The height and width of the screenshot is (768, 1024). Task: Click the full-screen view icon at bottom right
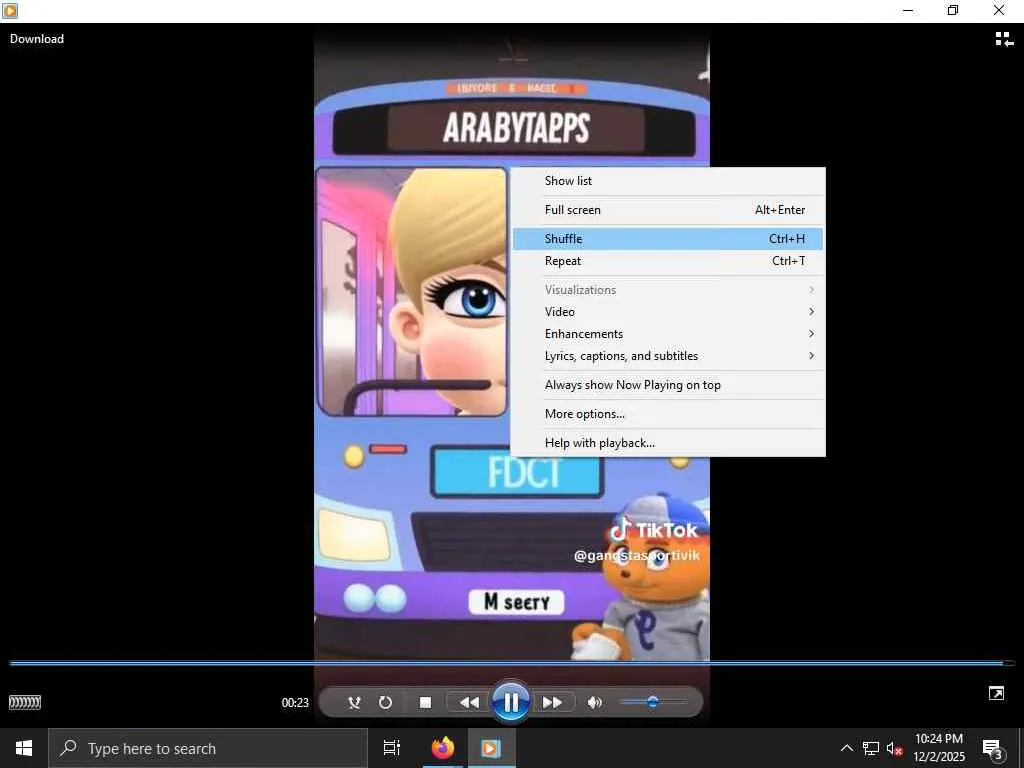click(996, 694)
